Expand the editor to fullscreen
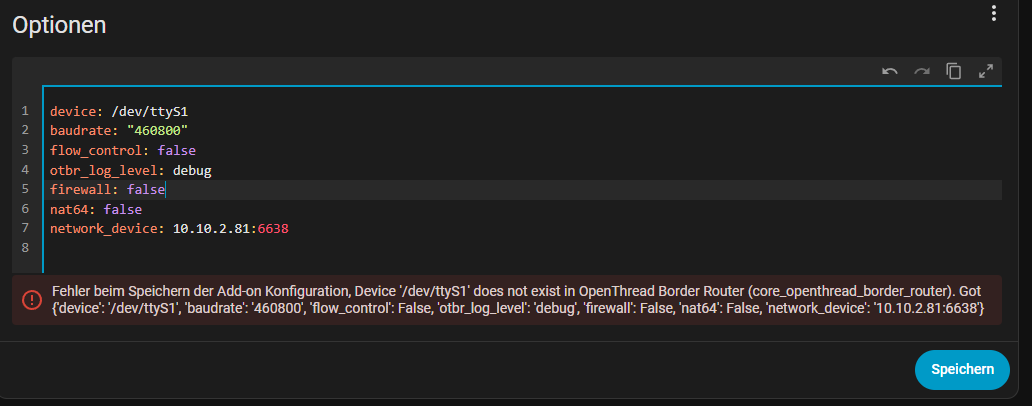The image size is (1032, 406). pos(986,71)
